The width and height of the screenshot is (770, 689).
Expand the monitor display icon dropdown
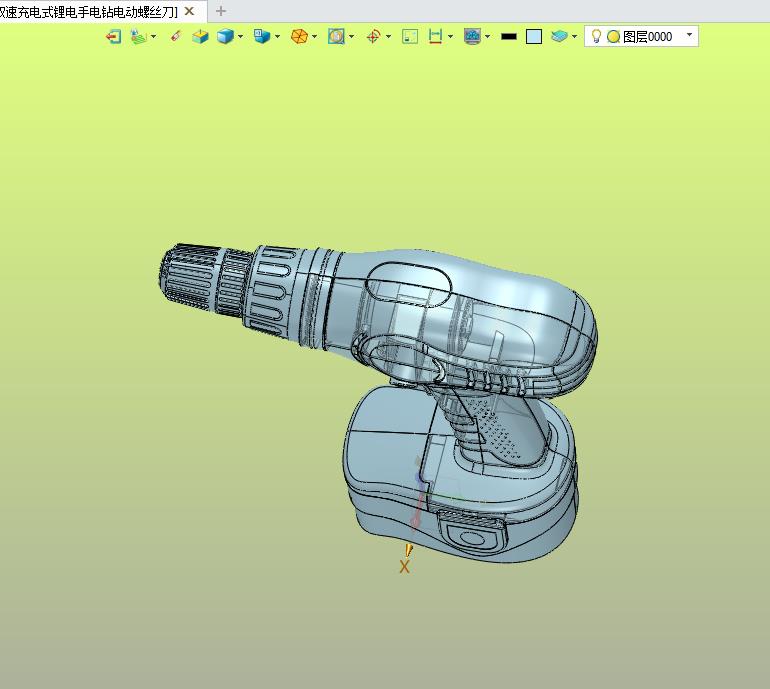[x=488, y=36]
